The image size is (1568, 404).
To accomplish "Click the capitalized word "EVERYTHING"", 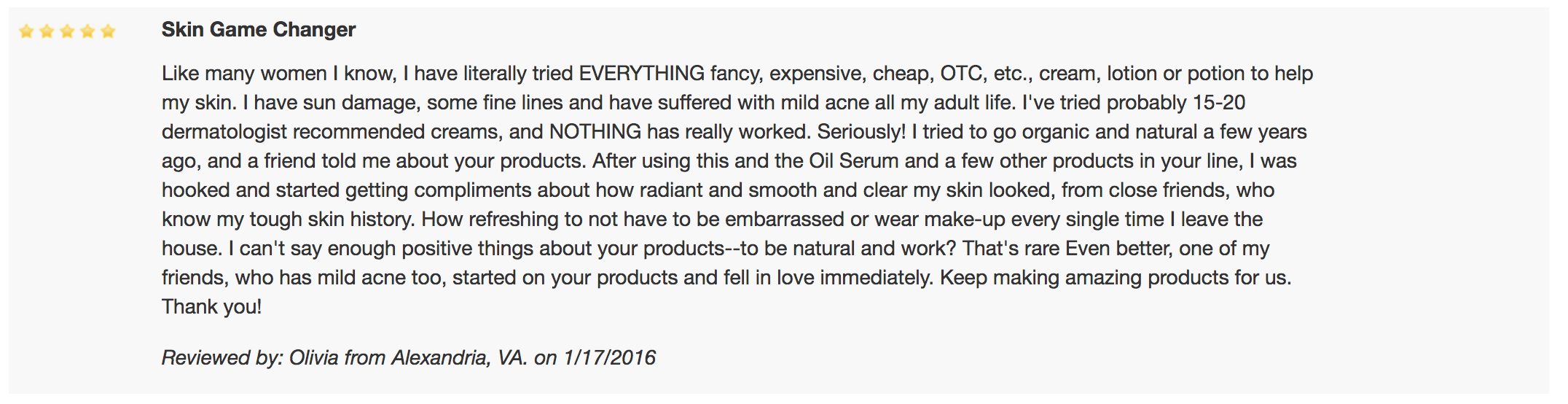I will coord(641,74).
